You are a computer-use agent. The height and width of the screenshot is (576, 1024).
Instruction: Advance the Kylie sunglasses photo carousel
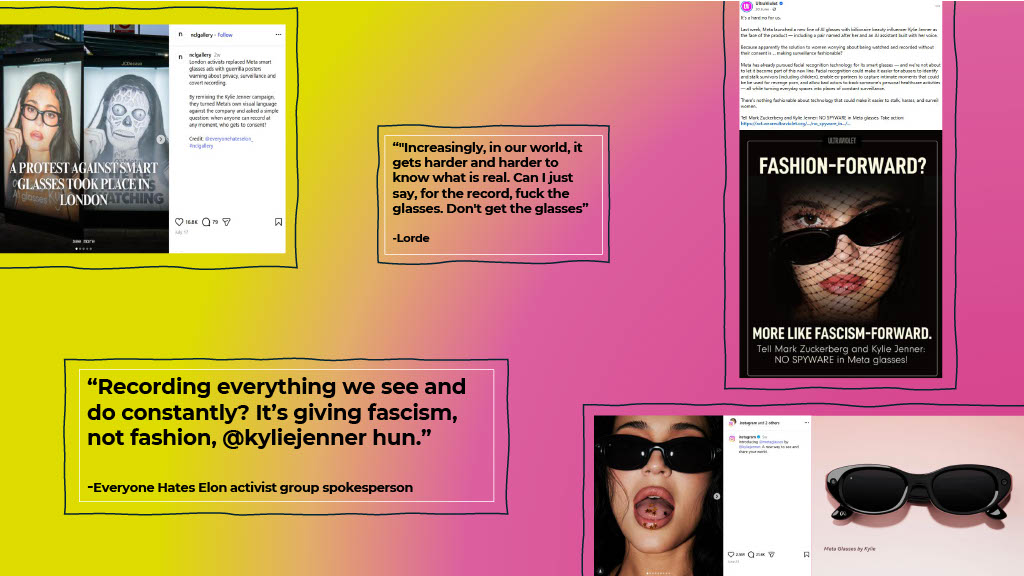716,496
